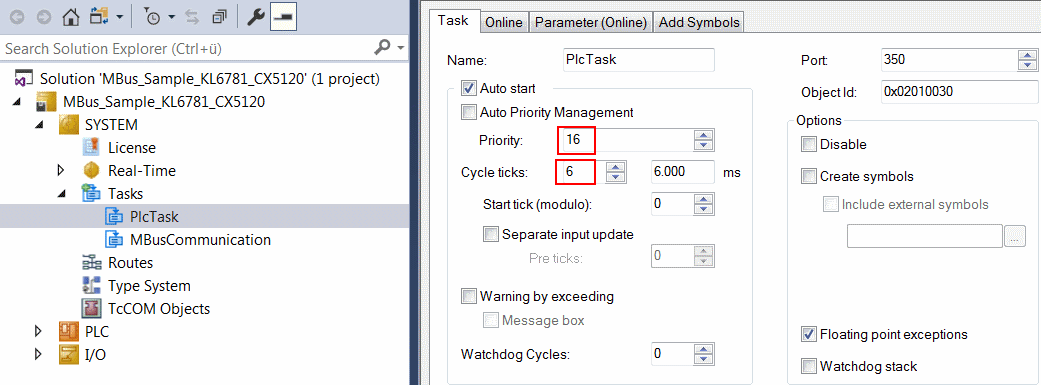Image resolution: width=1041 pixels, height=385 pixels.
Task: Click the License item in the SYSTEM tree
Action: pyautogui.click(x=131, y=147)
